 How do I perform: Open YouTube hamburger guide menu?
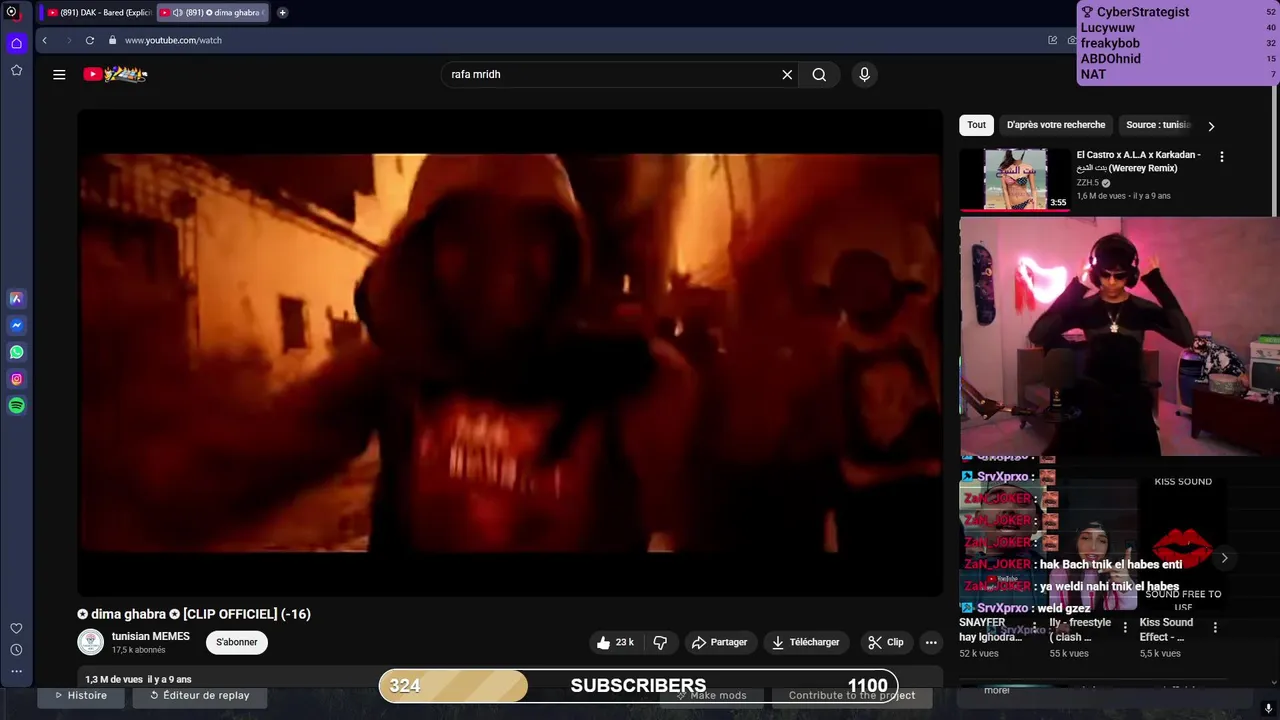[59, 74]
